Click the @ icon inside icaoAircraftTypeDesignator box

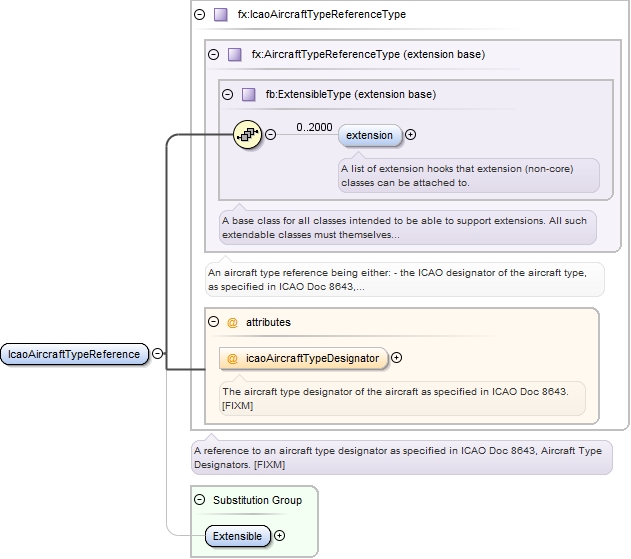pos(232,358)
